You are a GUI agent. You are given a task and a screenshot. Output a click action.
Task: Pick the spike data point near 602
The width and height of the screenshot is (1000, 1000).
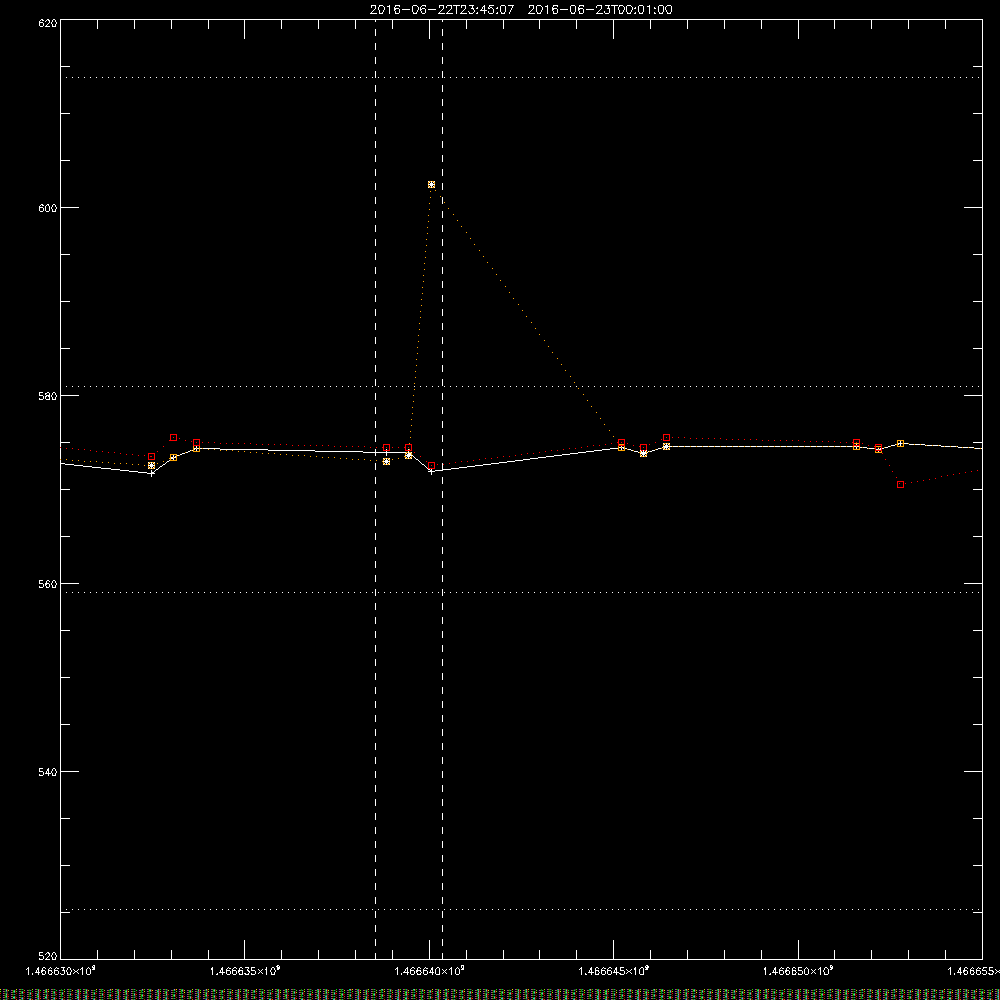pos(432,184)
